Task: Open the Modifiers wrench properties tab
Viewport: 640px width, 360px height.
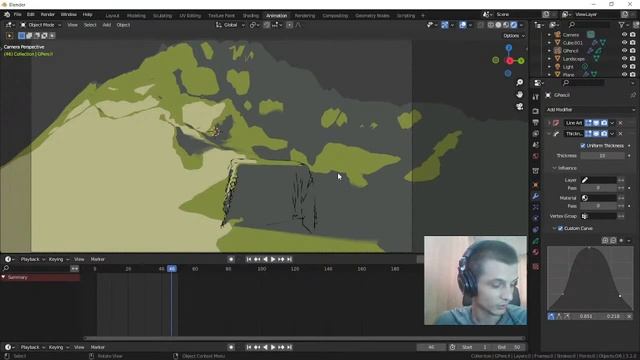Action: click(536, 196)
